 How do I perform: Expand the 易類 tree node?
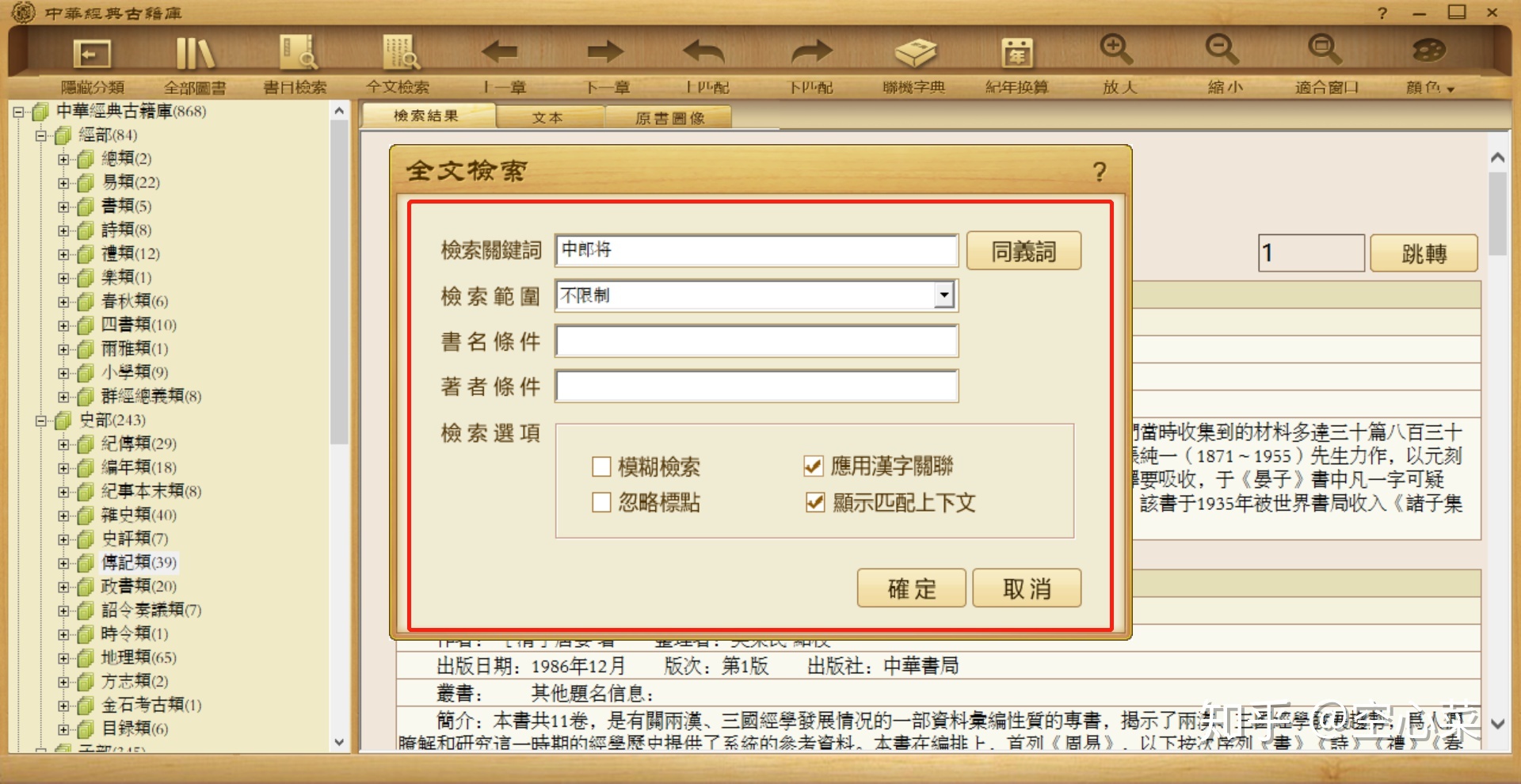coord(63,183)
